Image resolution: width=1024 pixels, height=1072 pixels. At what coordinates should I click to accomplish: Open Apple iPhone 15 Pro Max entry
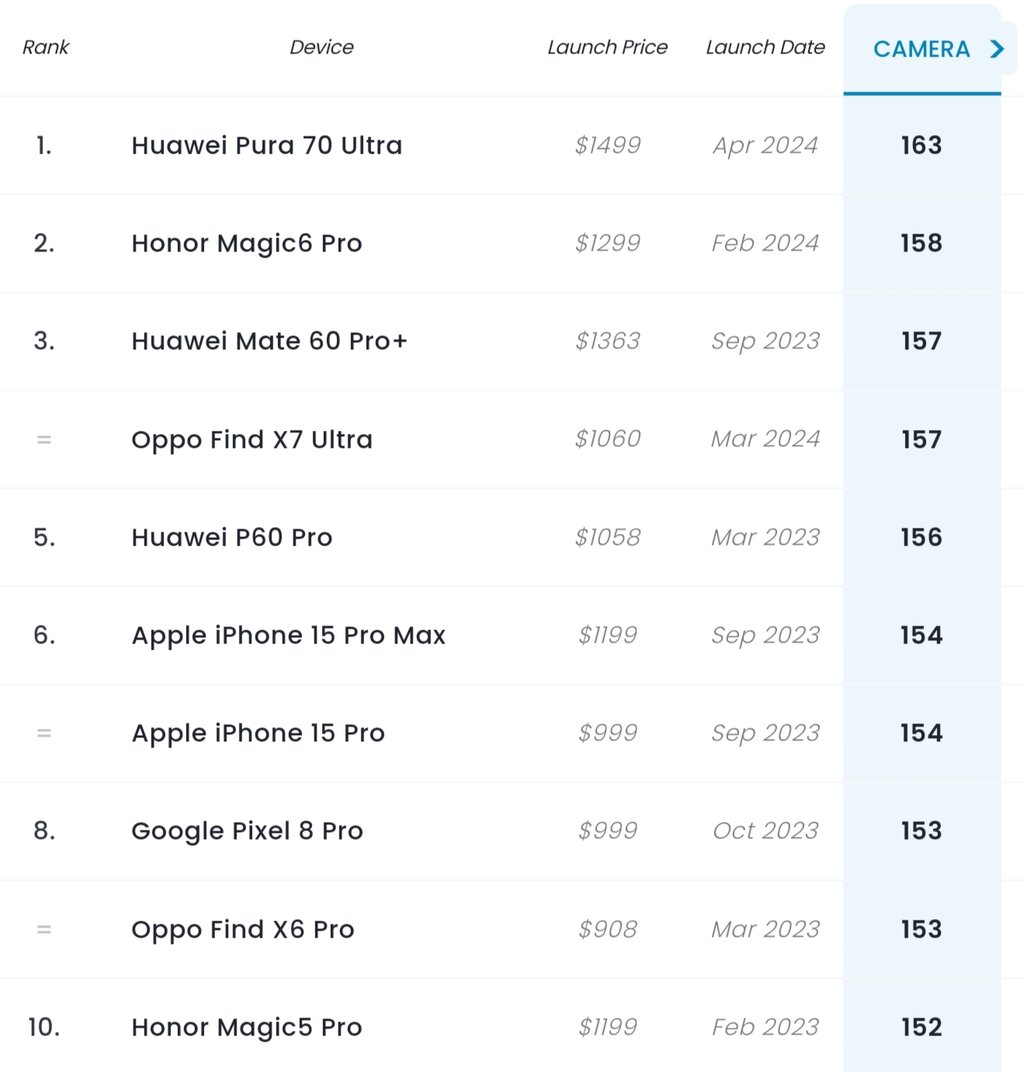coord(288,636)
